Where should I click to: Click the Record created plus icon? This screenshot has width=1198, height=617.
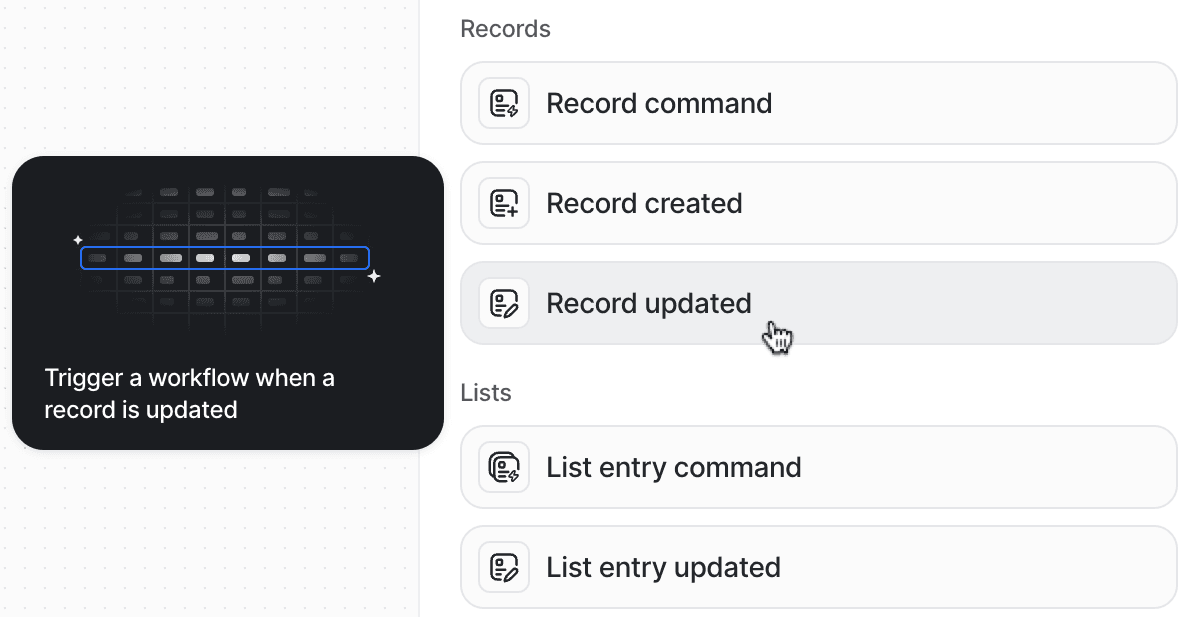(504, 203)
